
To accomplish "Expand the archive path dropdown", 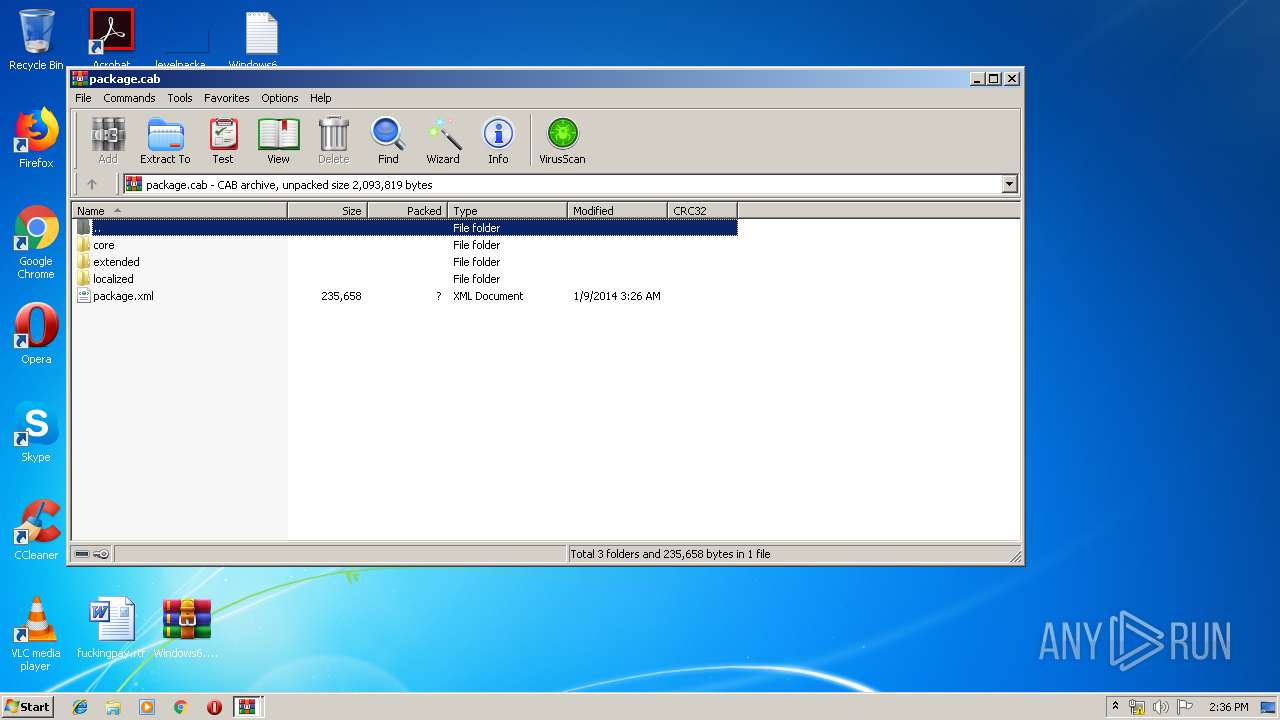I will [x=1009, y=184].
